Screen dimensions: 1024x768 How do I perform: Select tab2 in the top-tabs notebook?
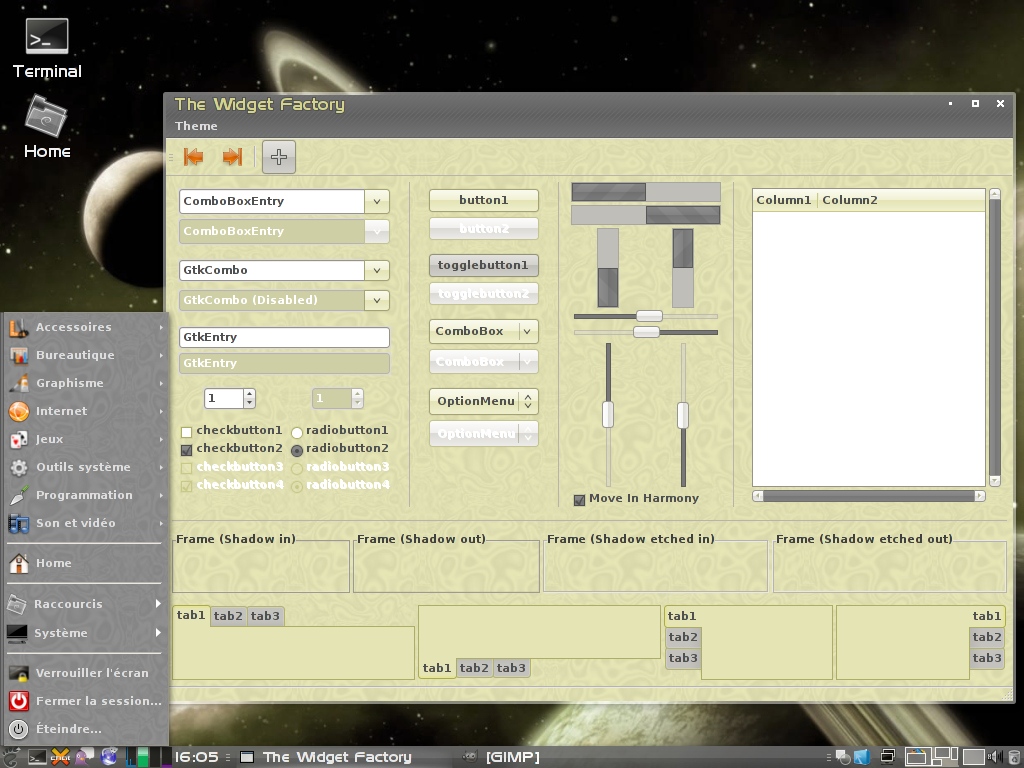[228, 616]
